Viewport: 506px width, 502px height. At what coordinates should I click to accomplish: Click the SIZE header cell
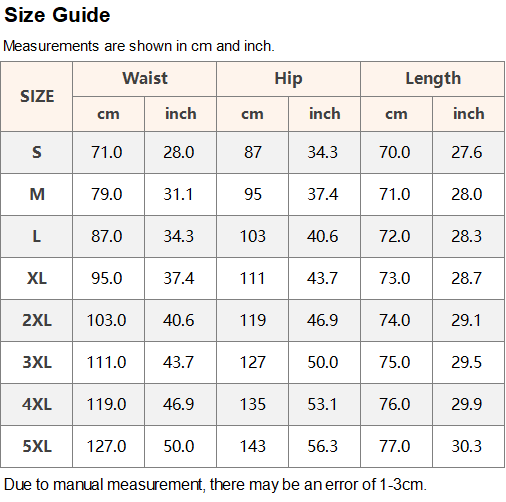pyautogui.click(x=37, y=96)
